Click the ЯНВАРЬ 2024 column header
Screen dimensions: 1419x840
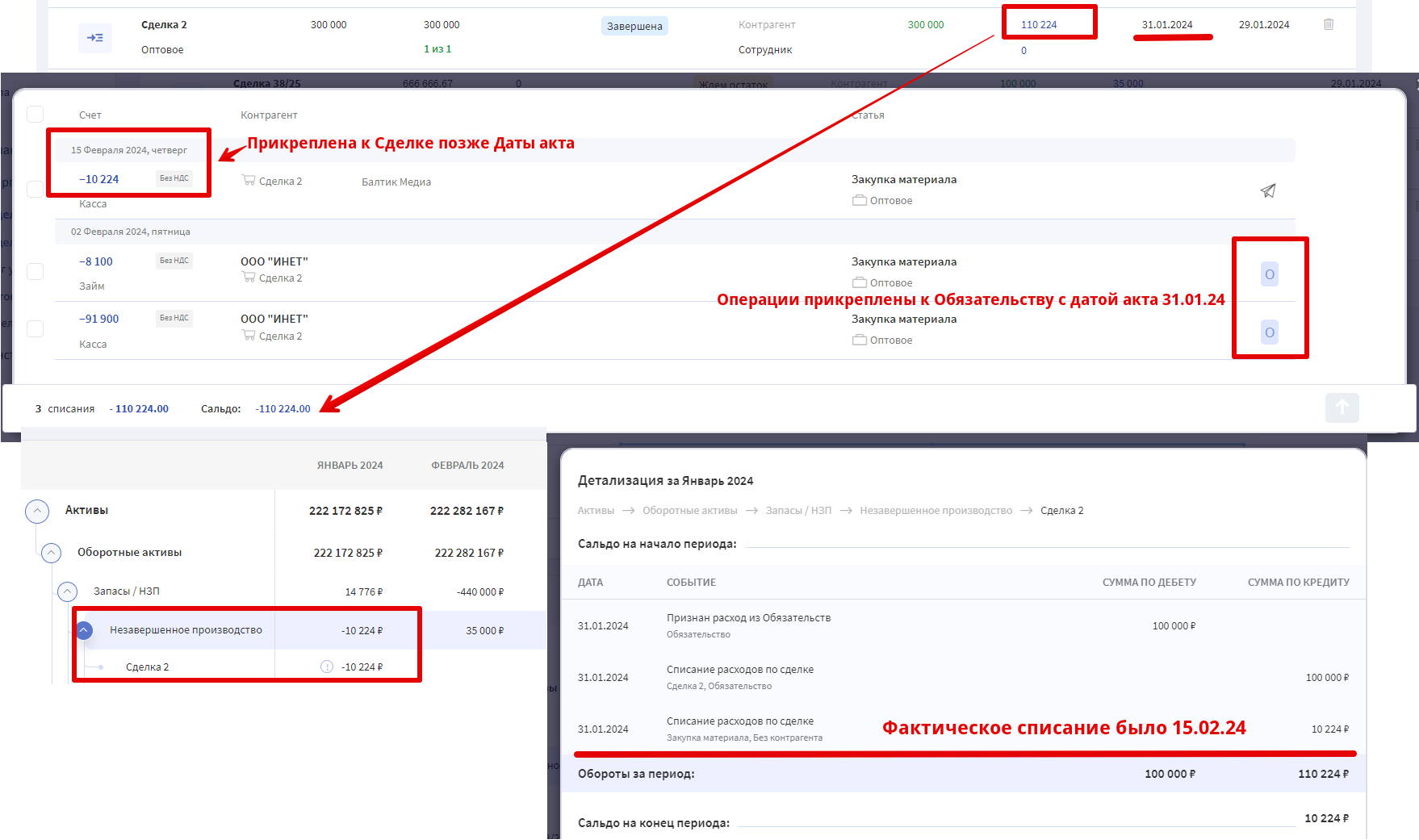350,465
